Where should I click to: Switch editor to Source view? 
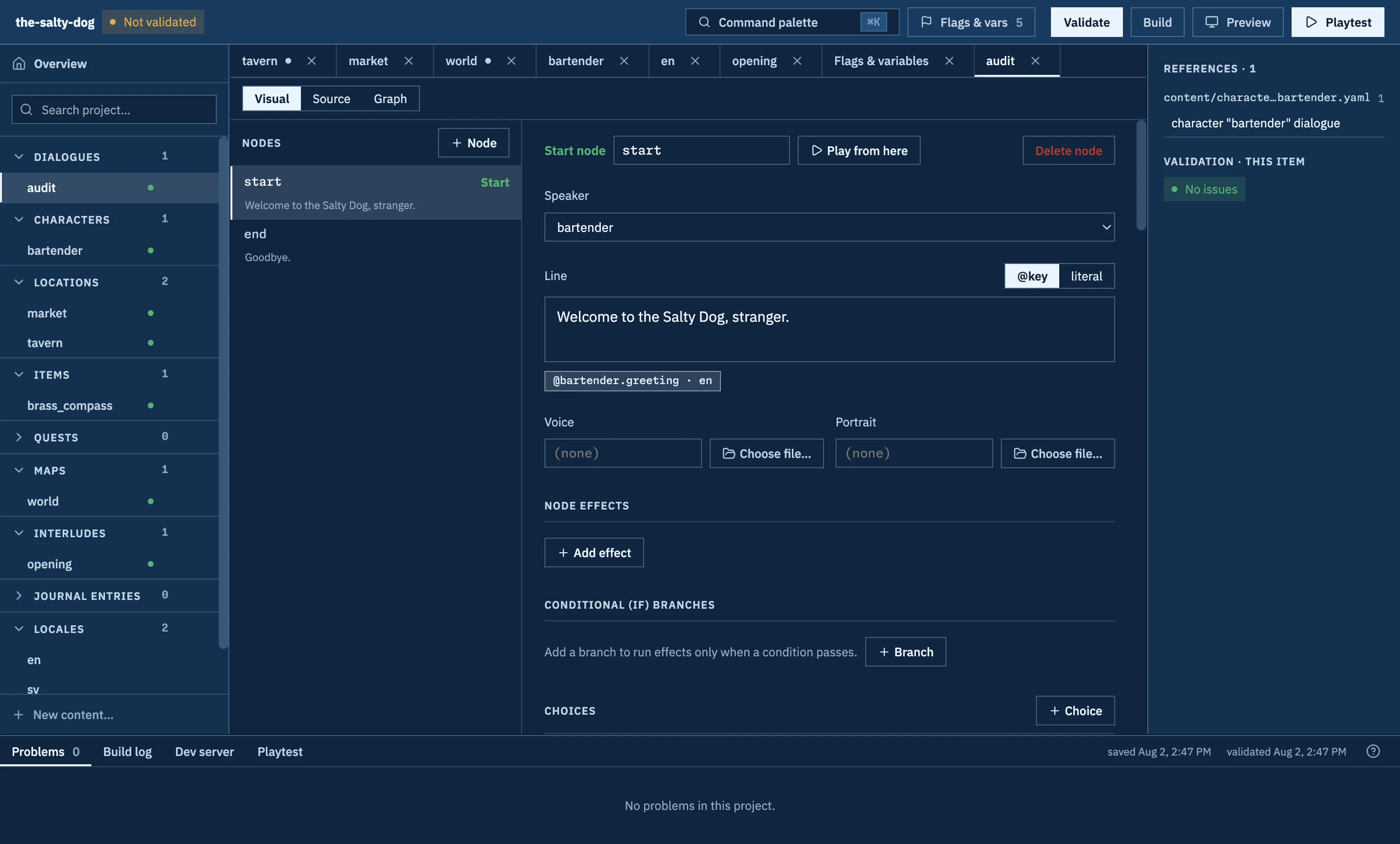[x=331, y=99]
